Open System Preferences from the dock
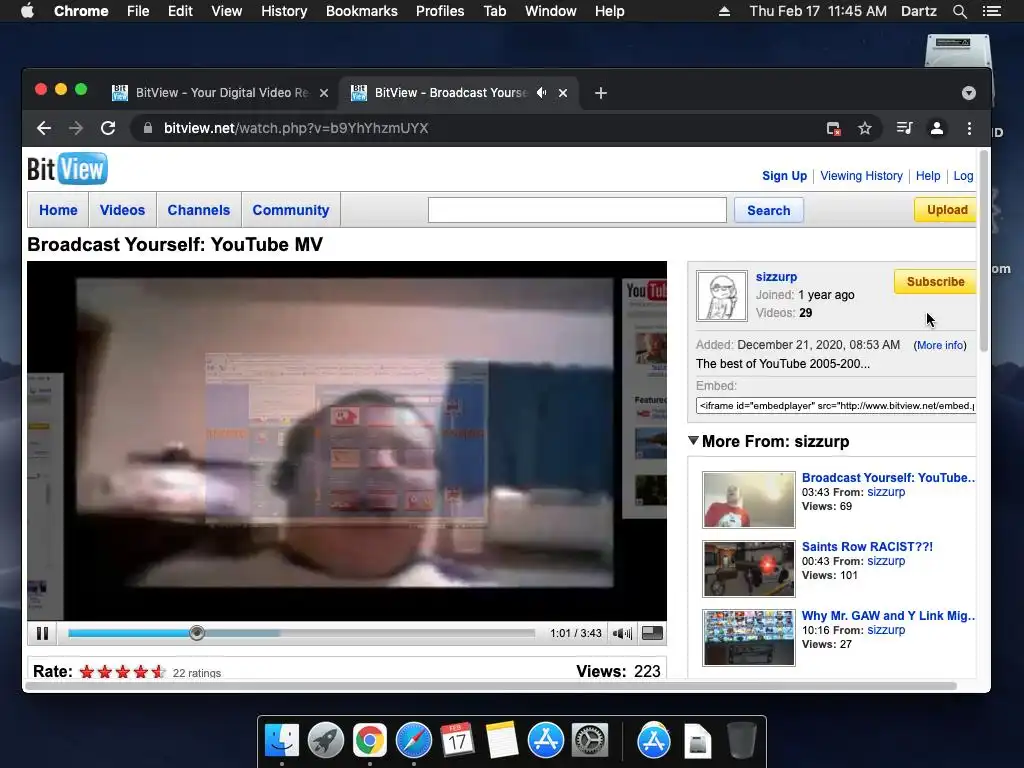This screenshot has height=768, width=1024. pos(590,740)
